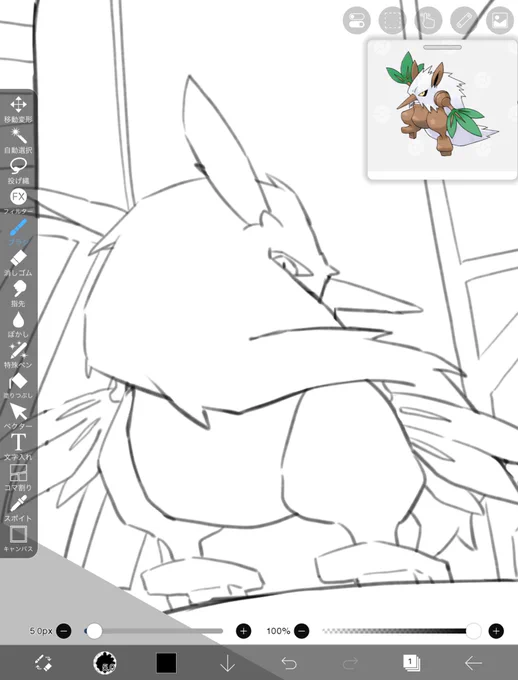Select the Smudge (指先) tool
518x680 pixels.
[x=18, y=294]
